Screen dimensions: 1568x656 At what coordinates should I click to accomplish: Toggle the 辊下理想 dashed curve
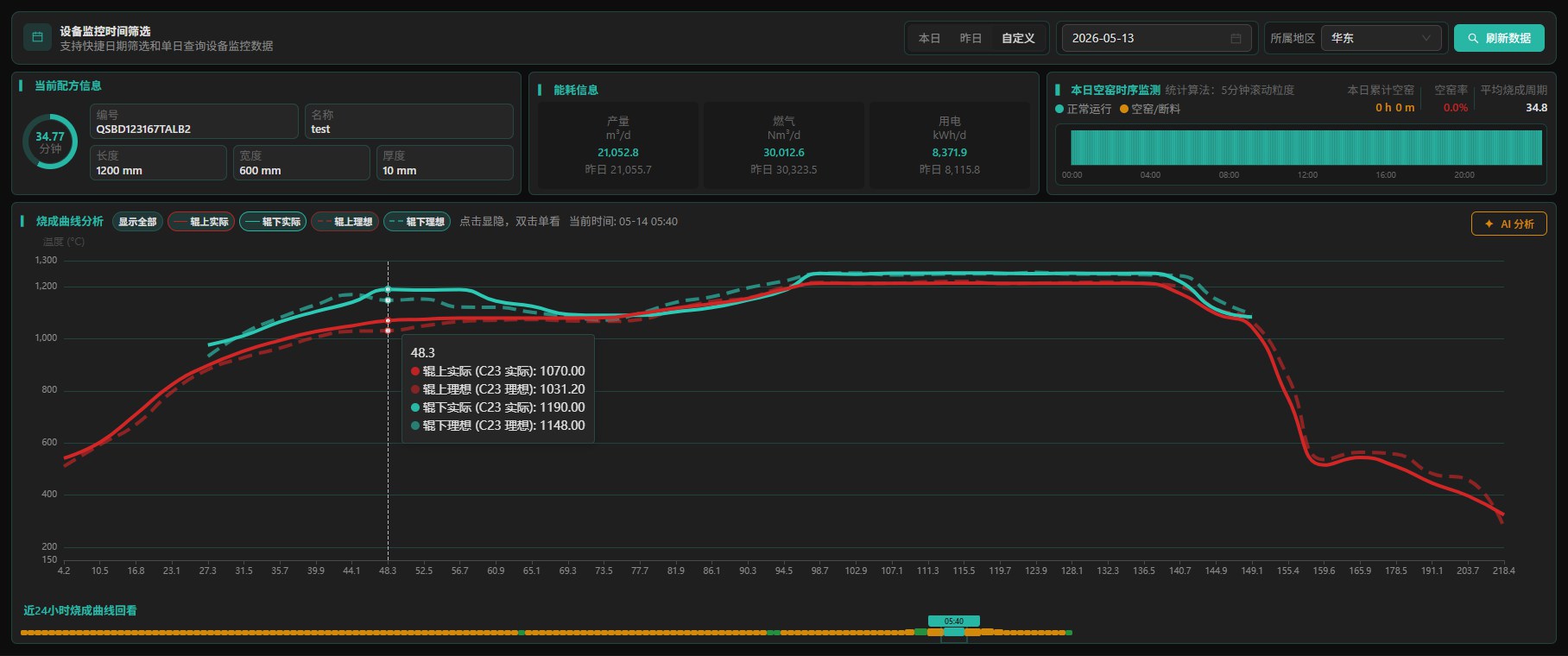417,222
